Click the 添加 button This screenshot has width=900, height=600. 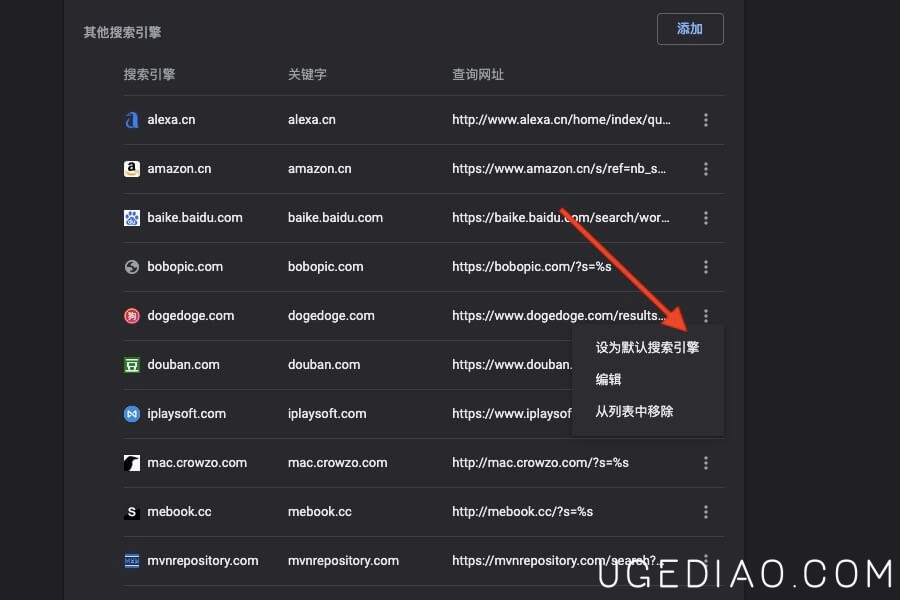click(690, 29)
